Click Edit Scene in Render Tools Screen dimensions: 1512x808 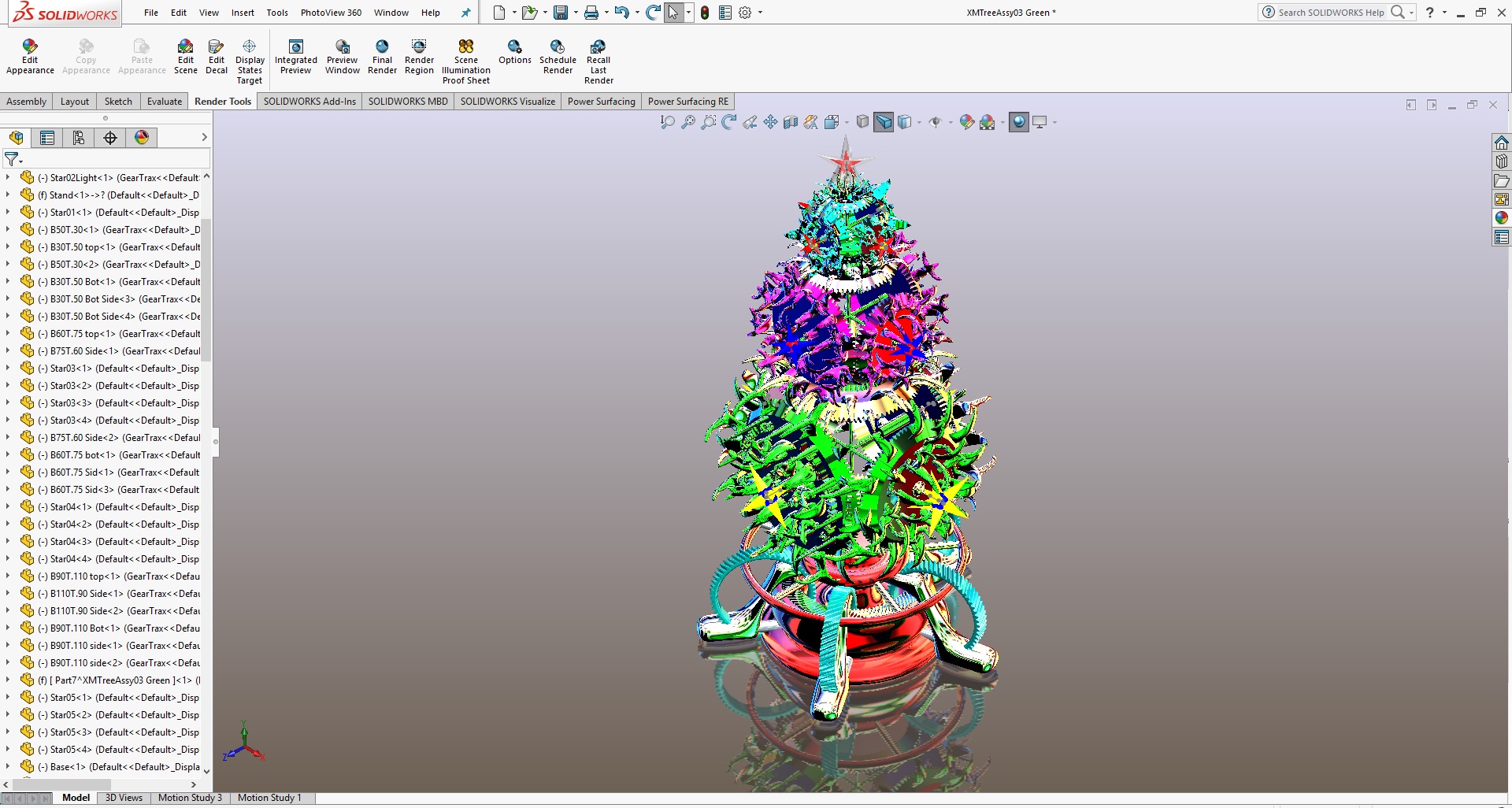point(185,57)
